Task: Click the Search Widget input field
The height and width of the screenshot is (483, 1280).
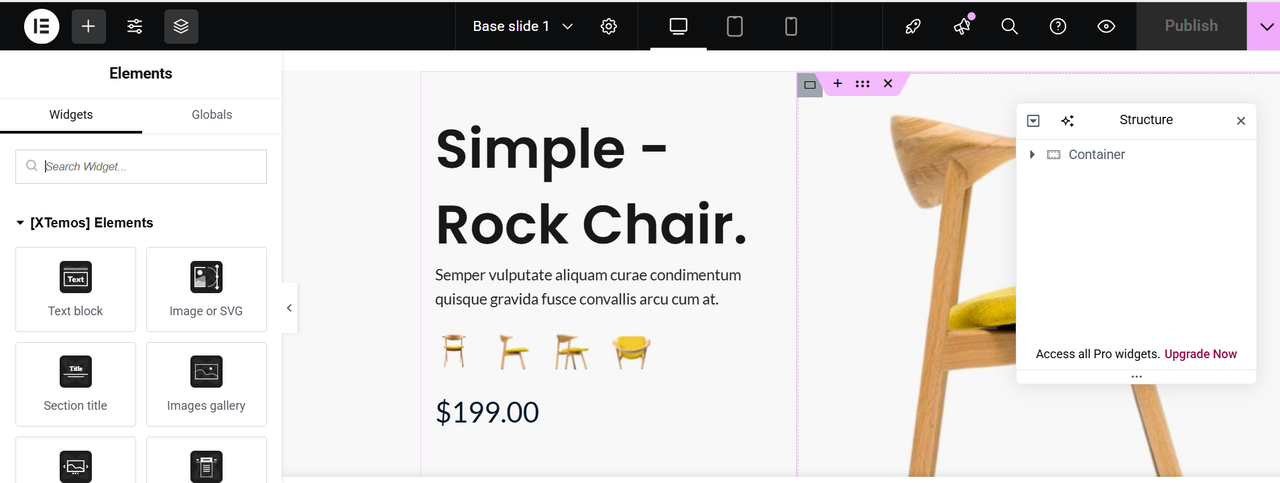Action: click(x=141, y=167)
